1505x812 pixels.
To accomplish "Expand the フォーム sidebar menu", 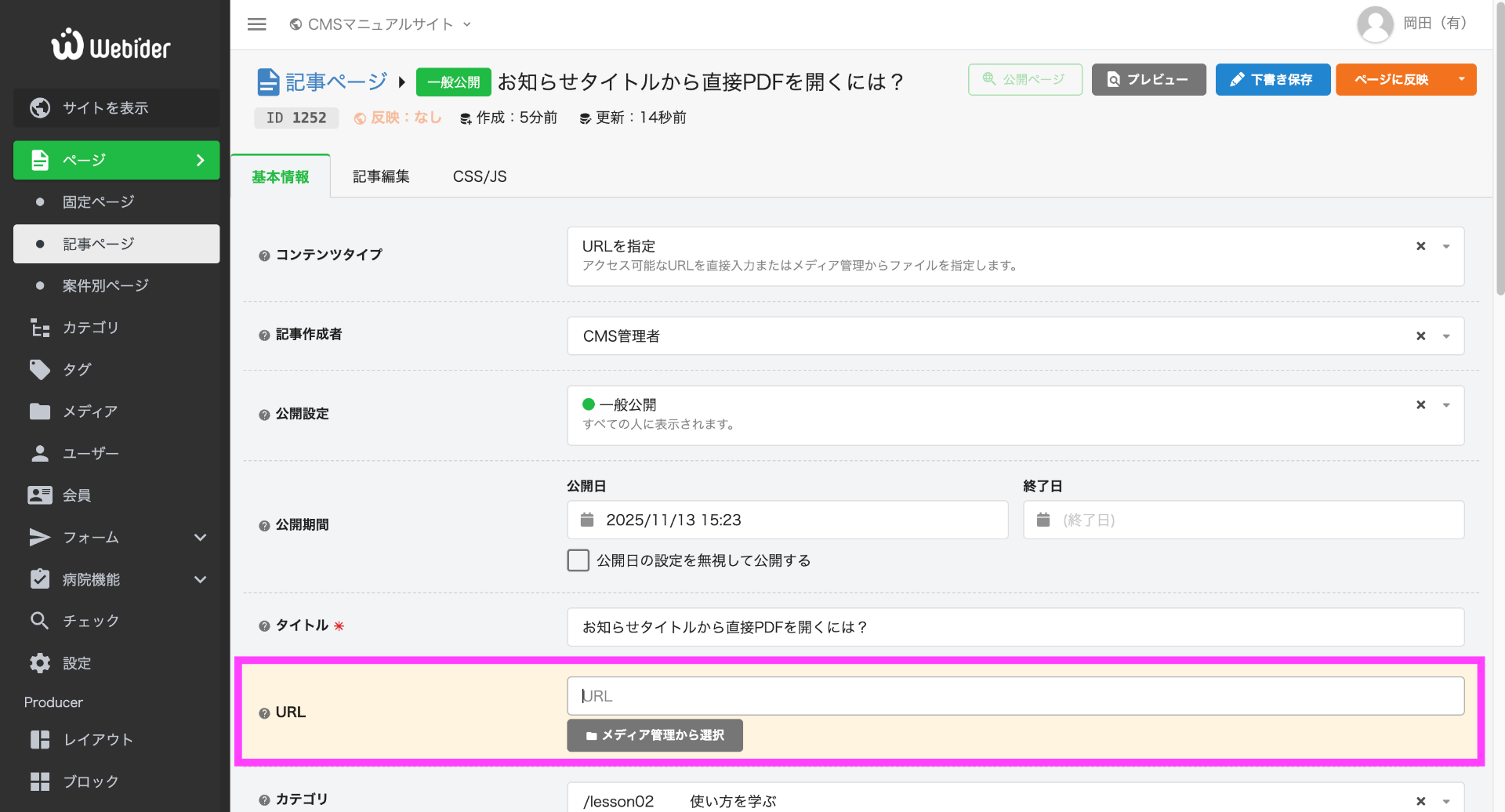I will pos(200,538).
